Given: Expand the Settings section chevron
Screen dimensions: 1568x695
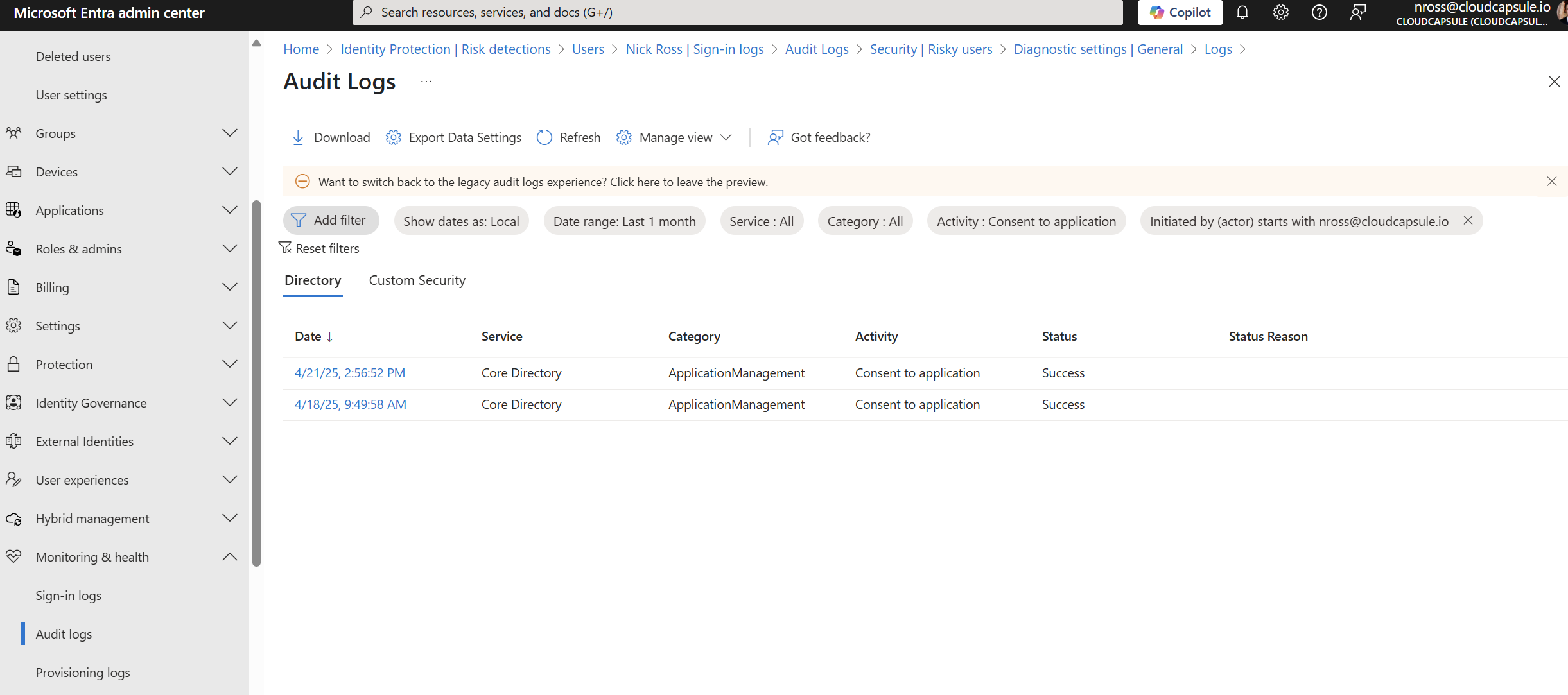Looking at the screenshot, I should 230,326.
